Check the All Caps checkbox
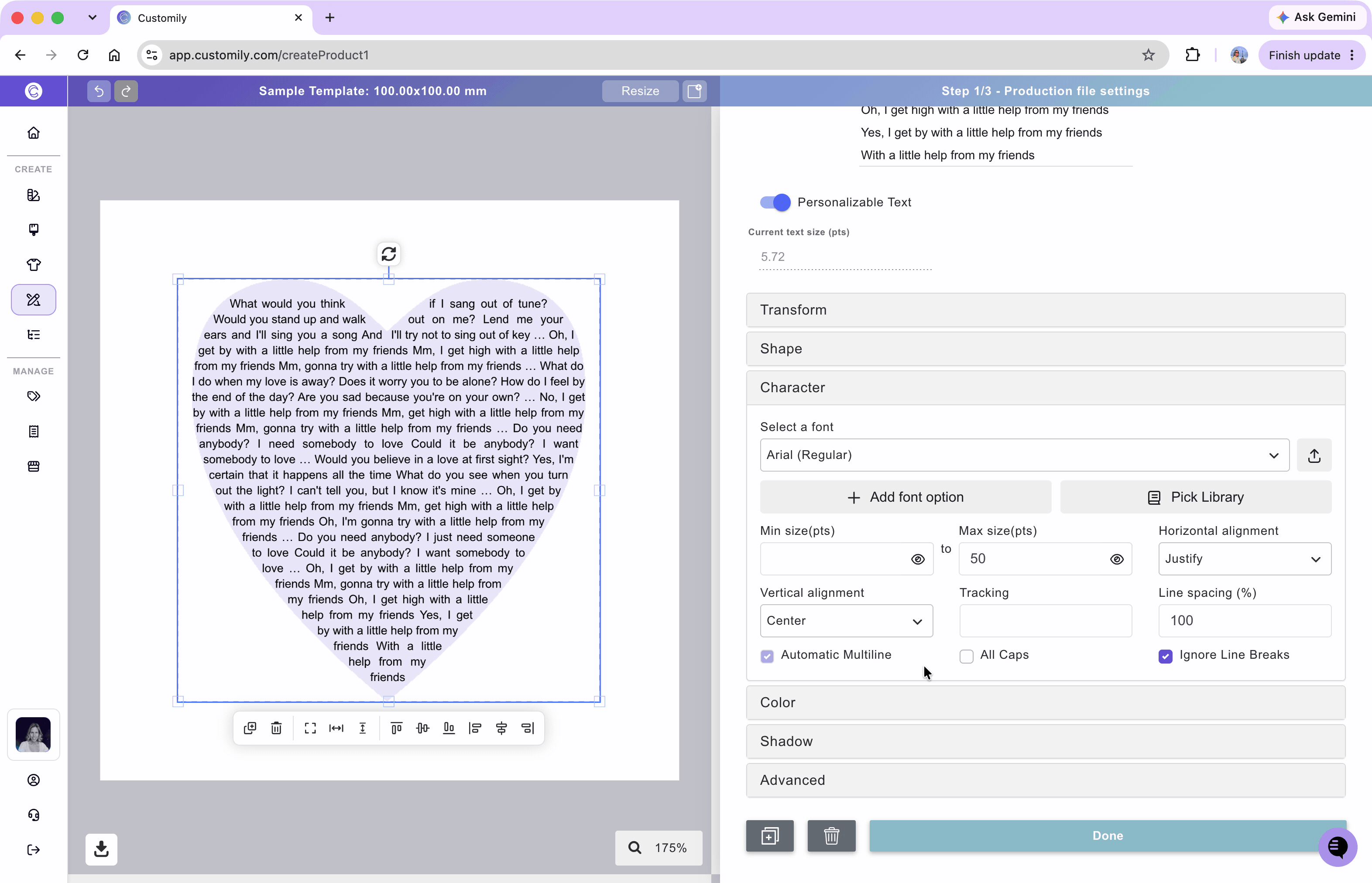Screen dimensions: 1372x883 967,656
